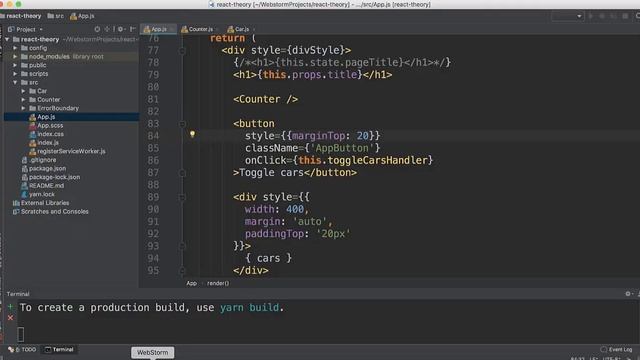Click the scroll-from-source target icon in the Project panel

click(97, 29)
